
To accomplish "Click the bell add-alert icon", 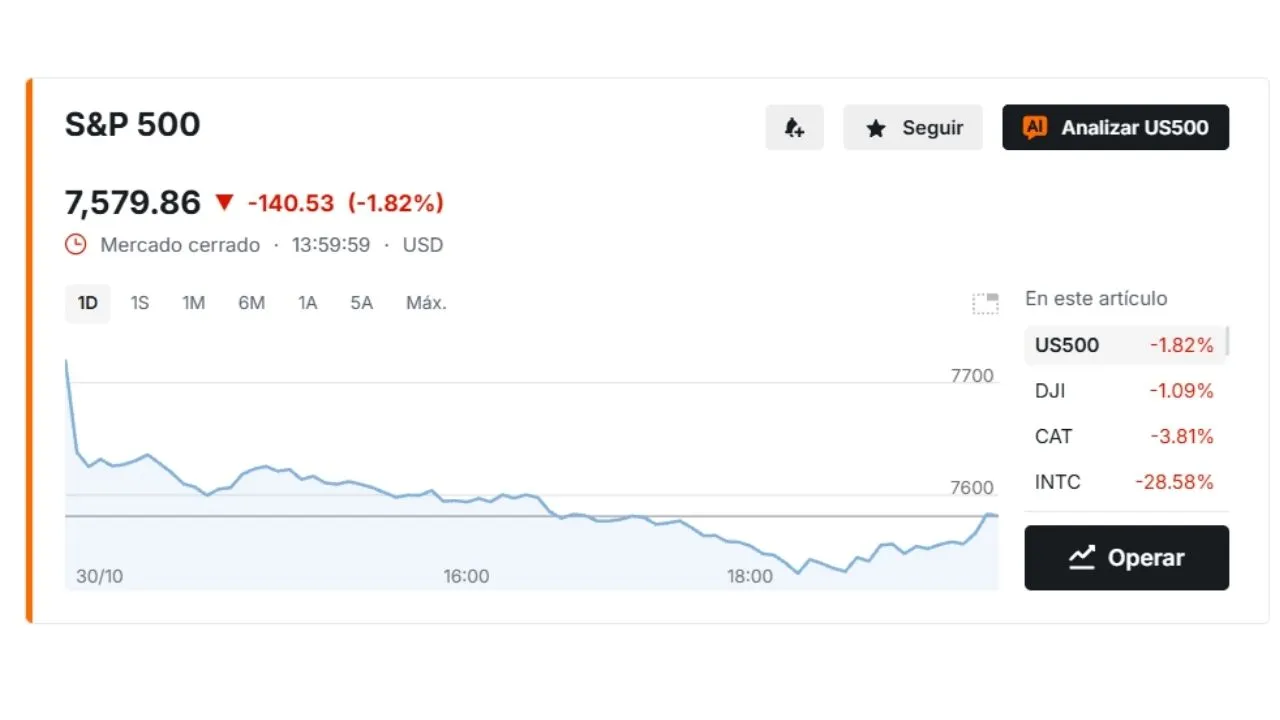I will [x=794, y=128].
